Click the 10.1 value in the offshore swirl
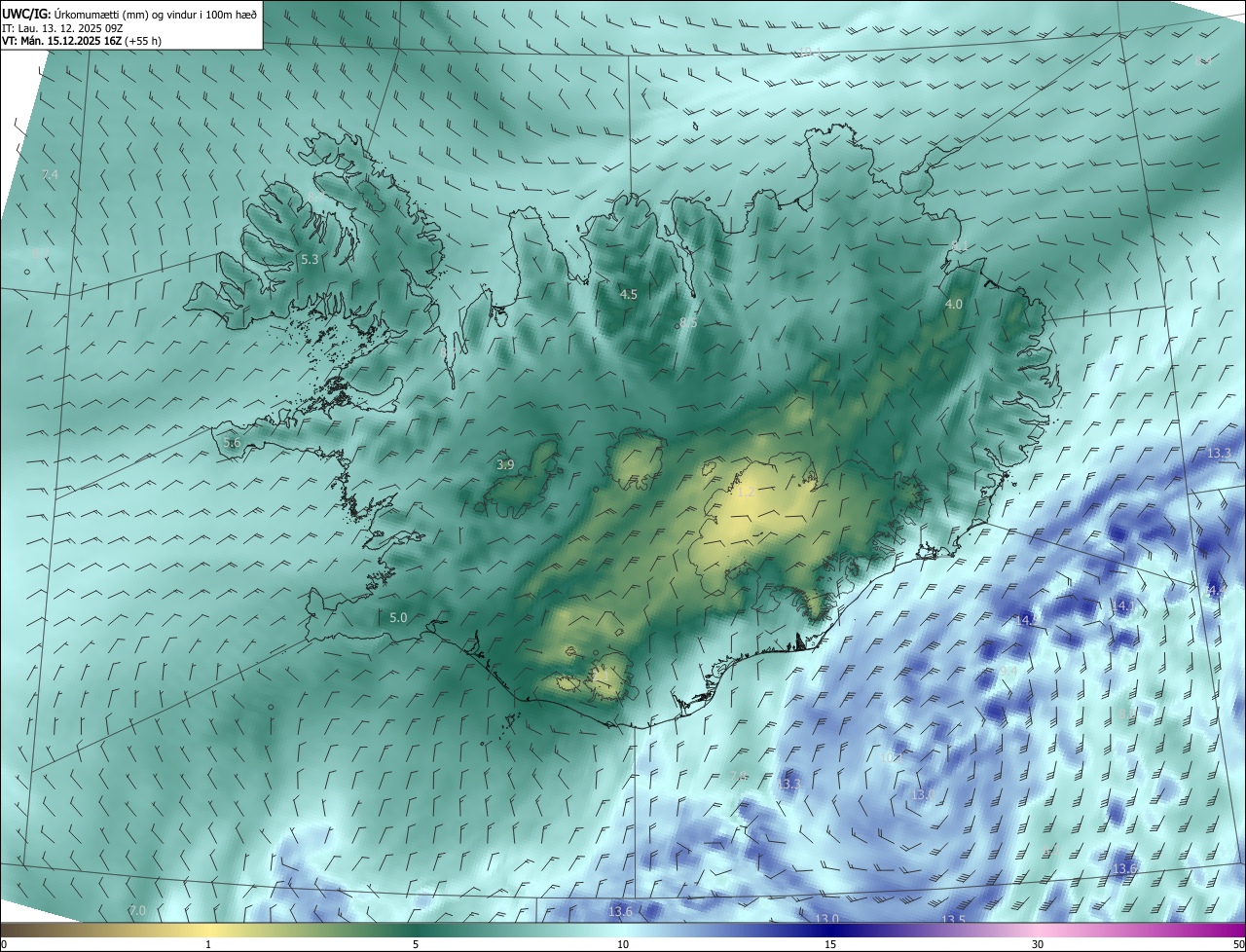The image size is (1246, 952). (890, 756)
